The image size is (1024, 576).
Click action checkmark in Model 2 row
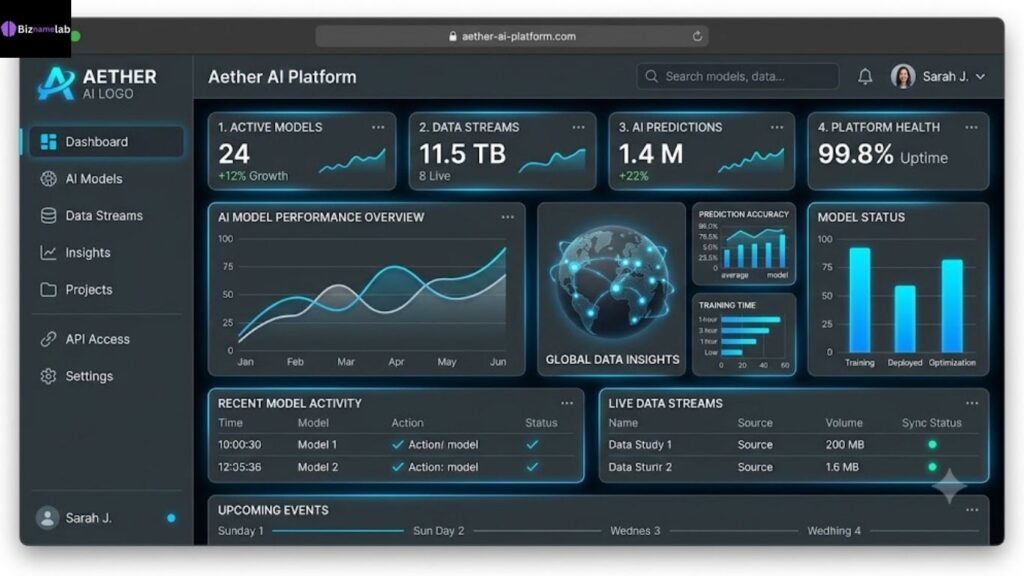pyautogui.click(x=397, y=467)
